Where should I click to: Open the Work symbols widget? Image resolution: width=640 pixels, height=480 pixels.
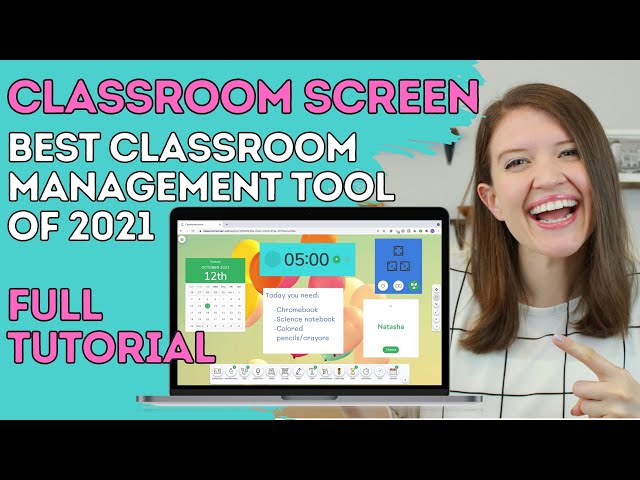tap(325, 371)
